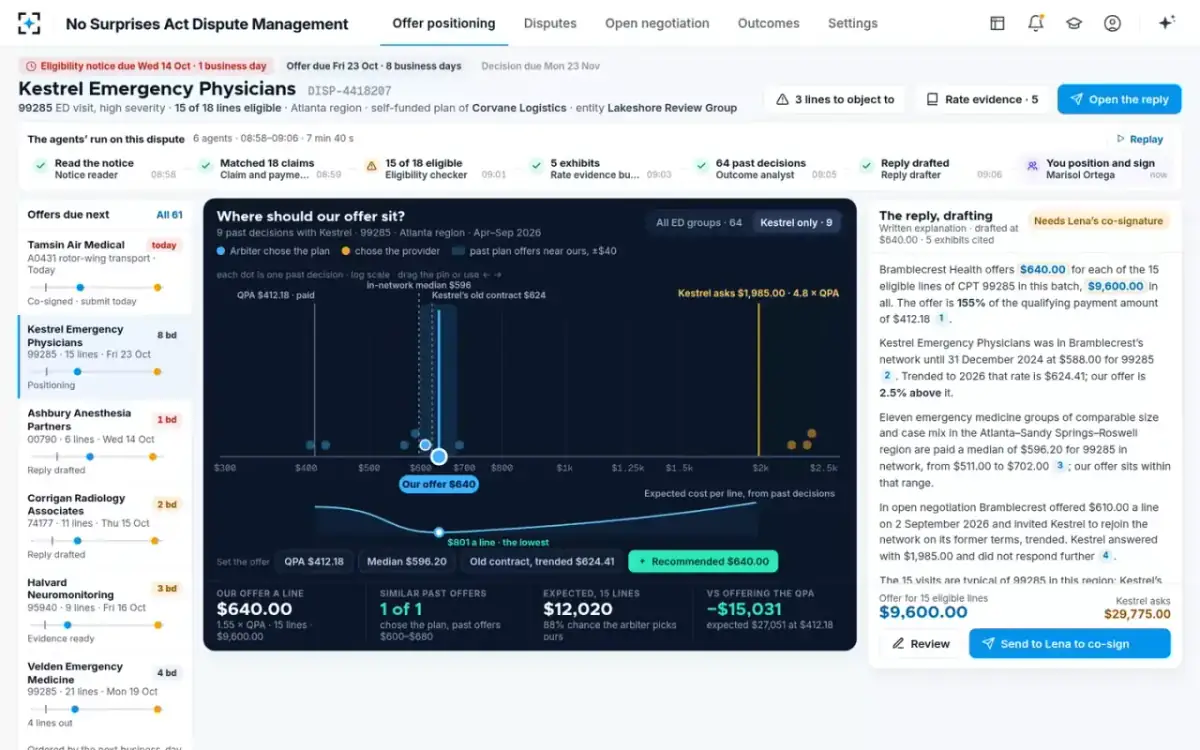The height and width of the screenshot is (750, 1200).
Task: Click the 3 lines to object to button
Action: coord(835,100)
